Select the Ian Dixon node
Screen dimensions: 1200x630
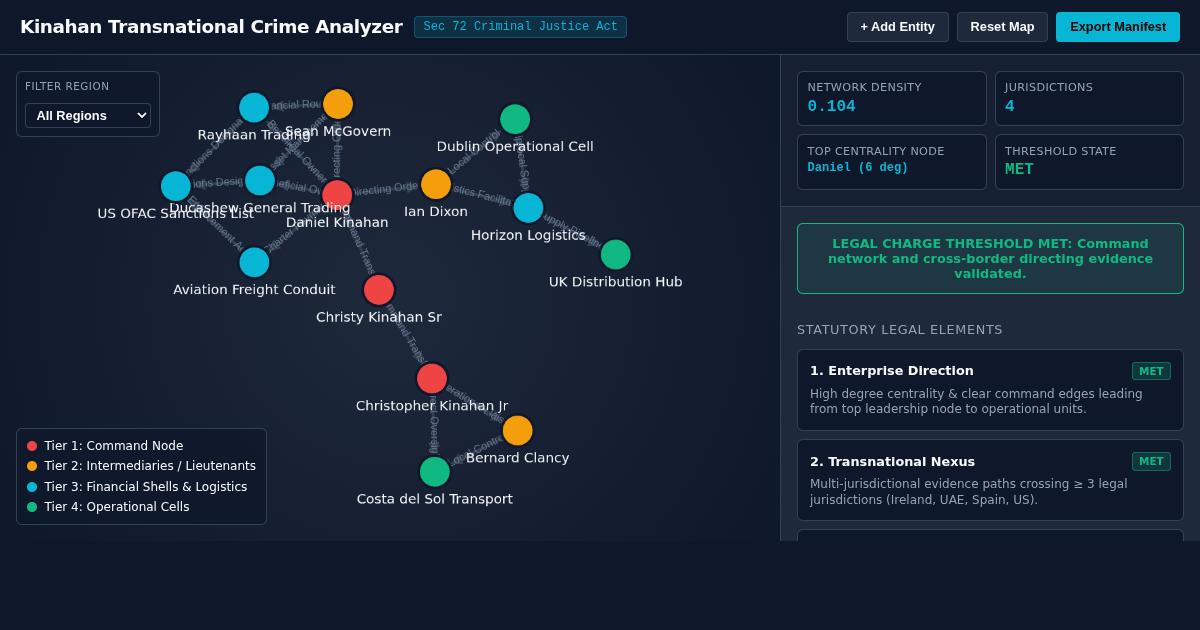coord(436,184)
